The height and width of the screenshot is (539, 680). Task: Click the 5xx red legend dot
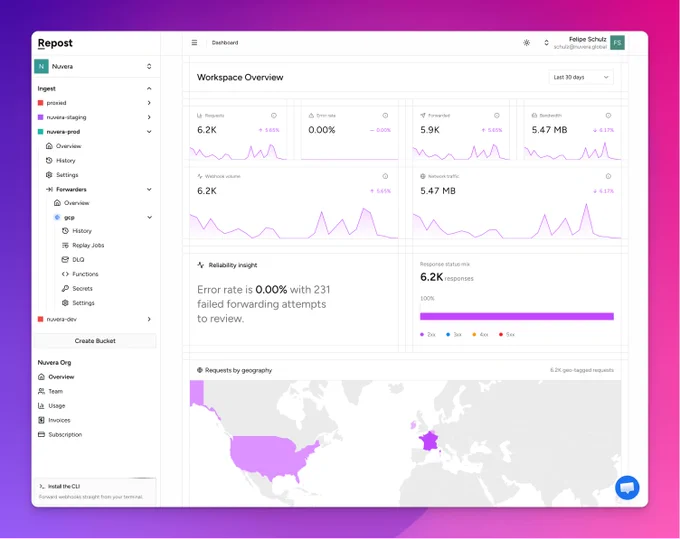coord(501,334)
